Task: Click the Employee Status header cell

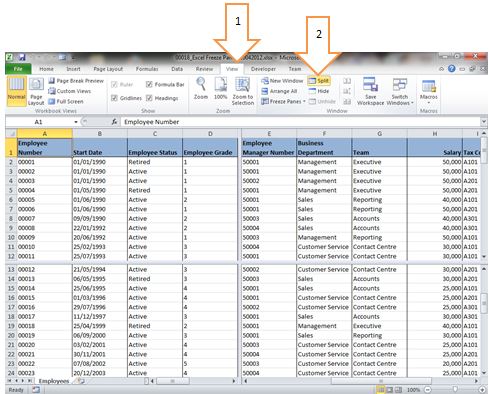Action: click(x=155, y=147)
